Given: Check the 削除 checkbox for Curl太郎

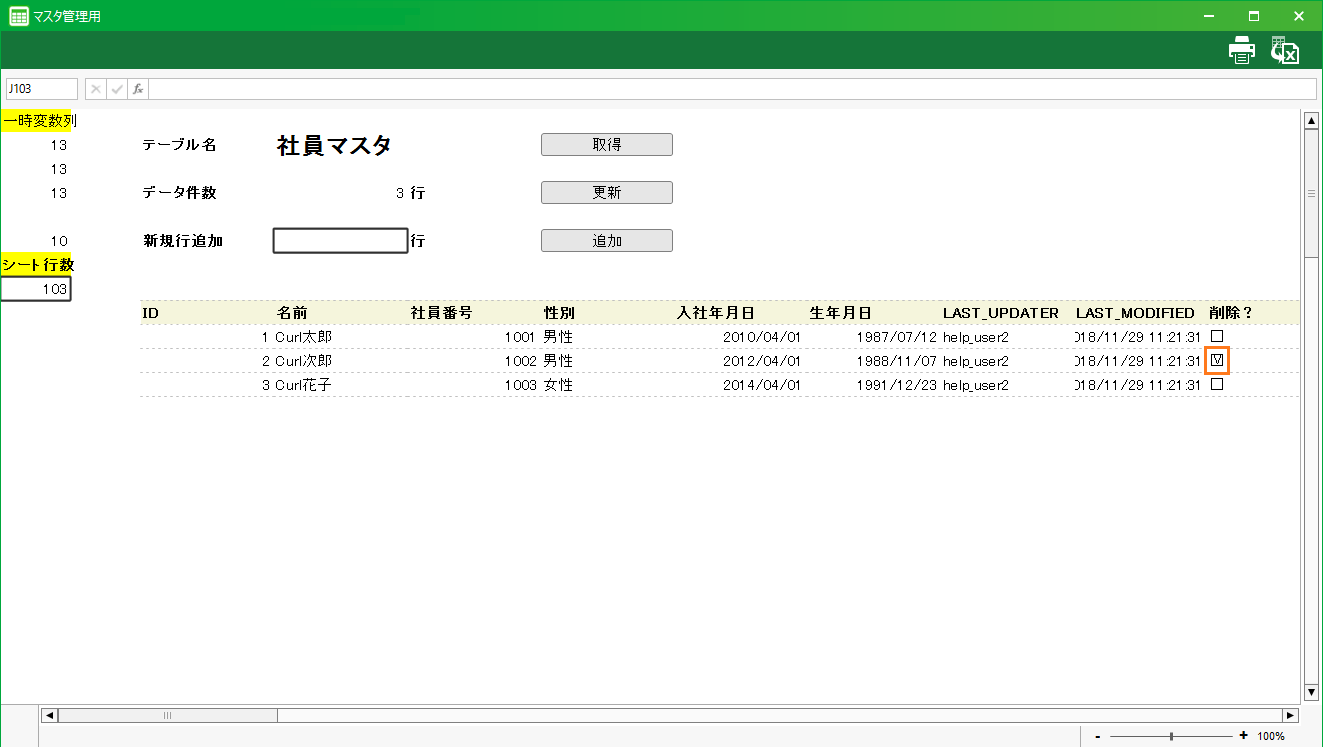Looking at the screenshot, I should [1217, 336].
